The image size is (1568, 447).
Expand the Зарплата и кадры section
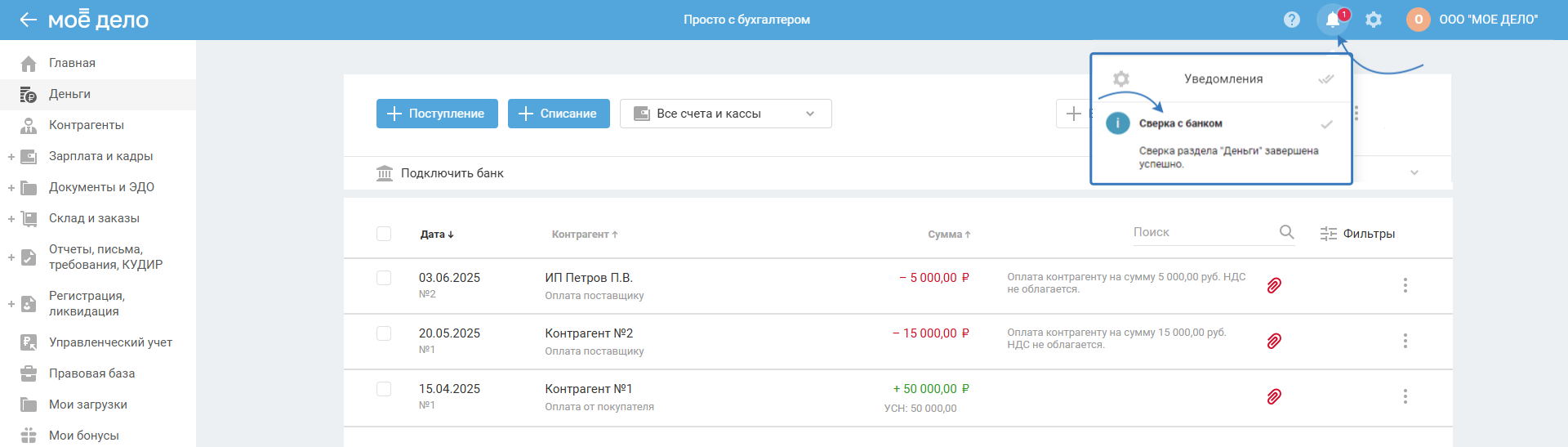[11, 156]
